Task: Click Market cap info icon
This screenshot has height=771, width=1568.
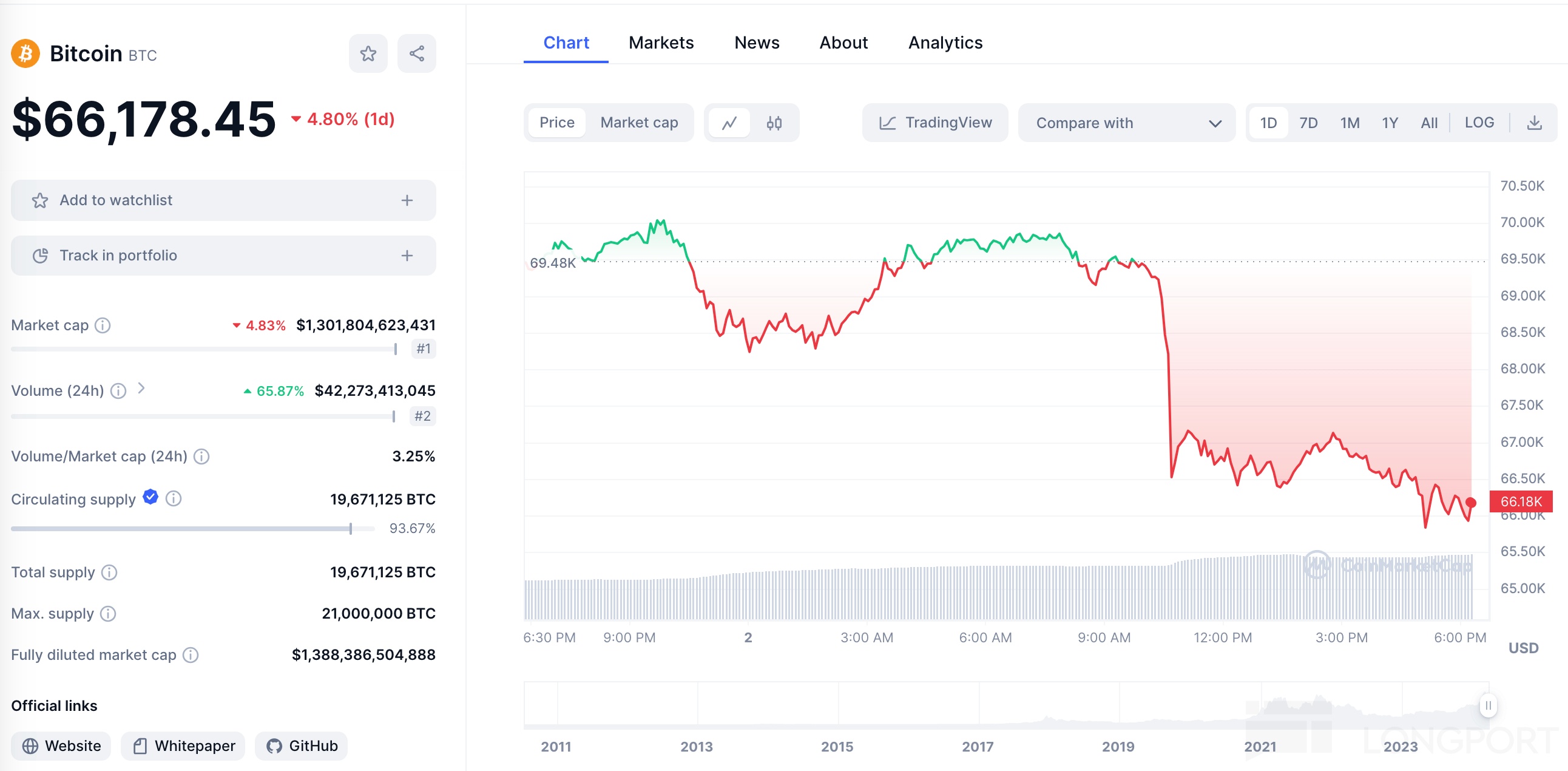Action: pyautogui.click(x=103, y=325)
